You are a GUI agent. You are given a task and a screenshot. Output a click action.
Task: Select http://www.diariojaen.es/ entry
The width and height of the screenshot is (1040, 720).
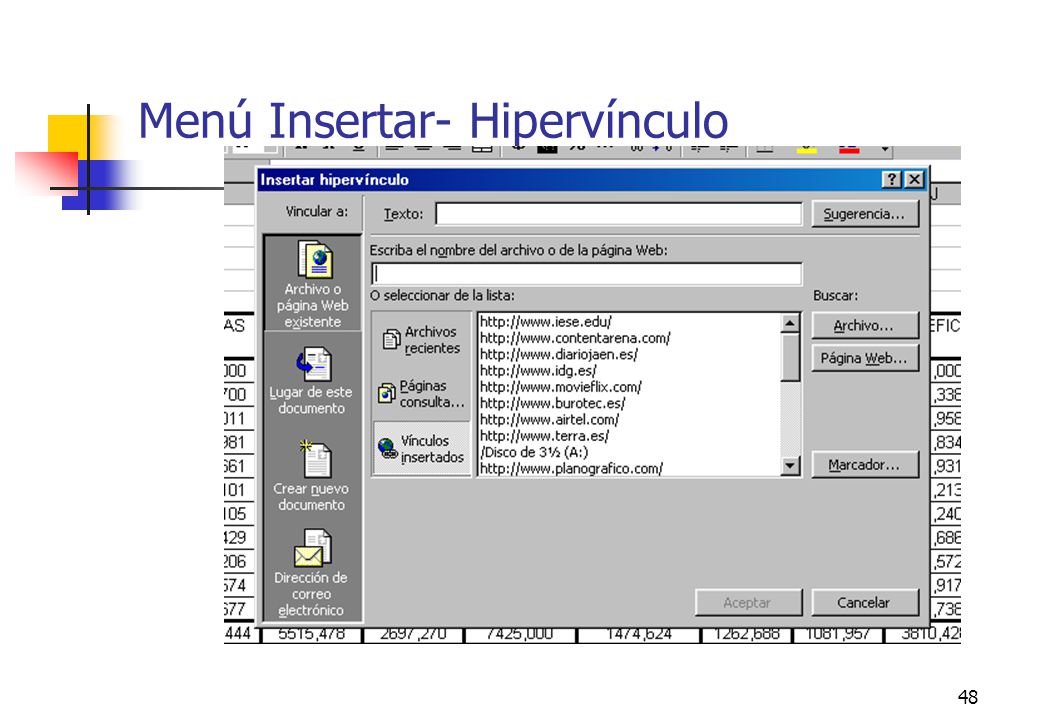point(558,354)
